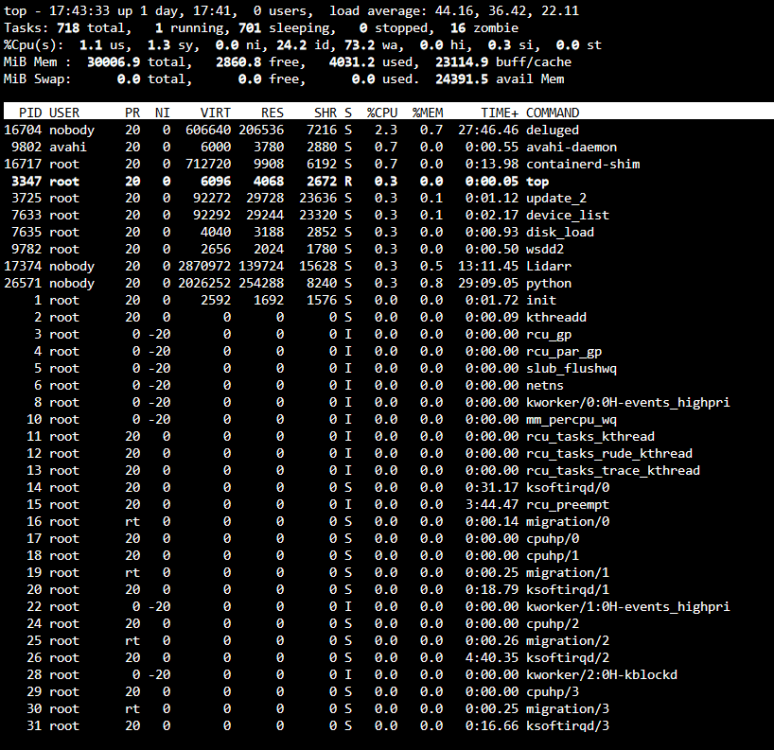The image size is (774, 750).
Task: Click the COMMAND column header
Action: 552,113
